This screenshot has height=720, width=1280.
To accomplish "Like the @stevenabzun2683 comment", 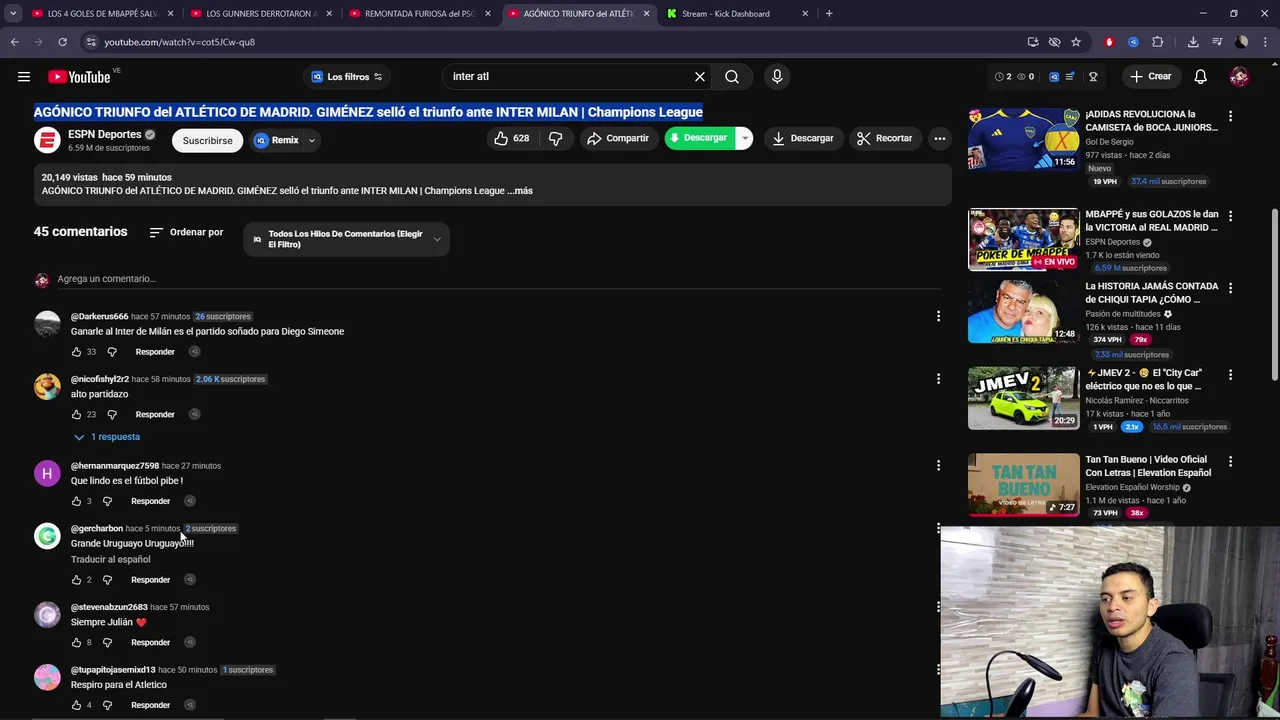I will (x=76, y=642).
